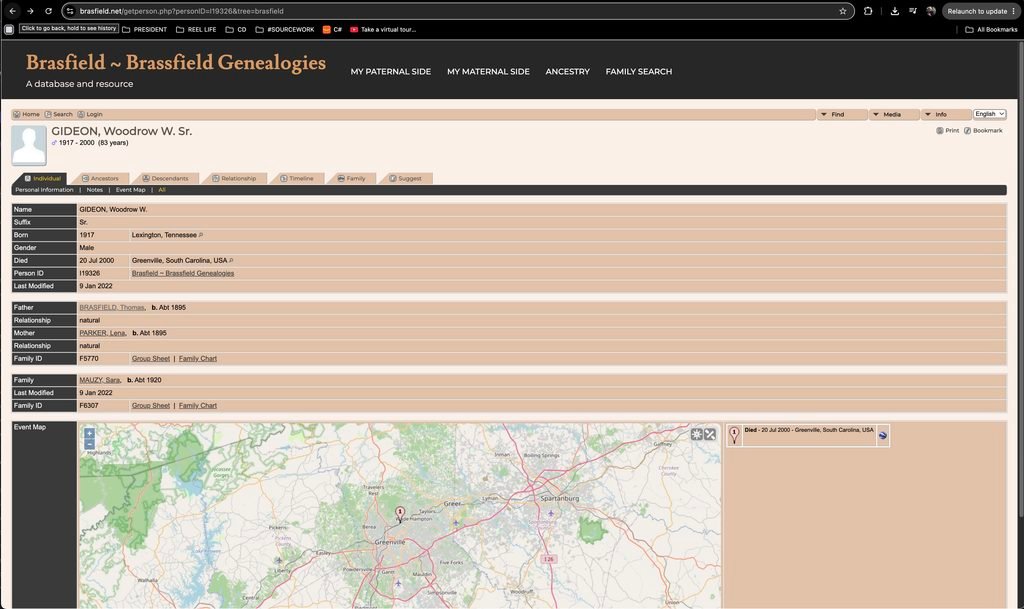
Task: Open MY PATERNAL SIDE menu item
Action: pyautogui.click(x=391, y=72)
